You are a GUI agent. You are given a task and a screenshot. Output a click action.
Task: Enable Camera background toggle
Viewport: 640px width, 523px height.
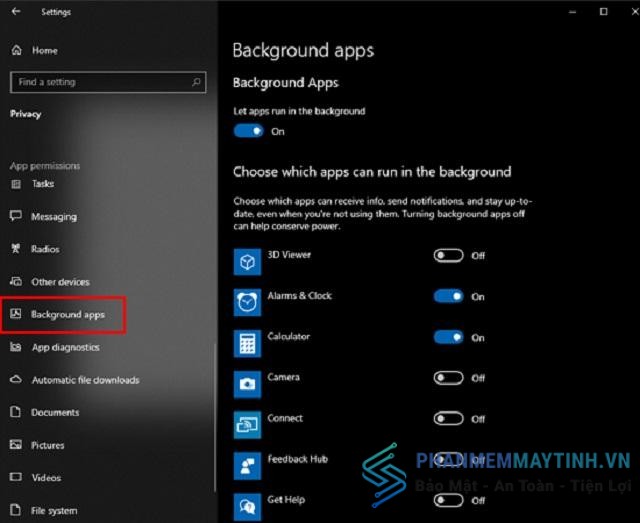(449, 378)
